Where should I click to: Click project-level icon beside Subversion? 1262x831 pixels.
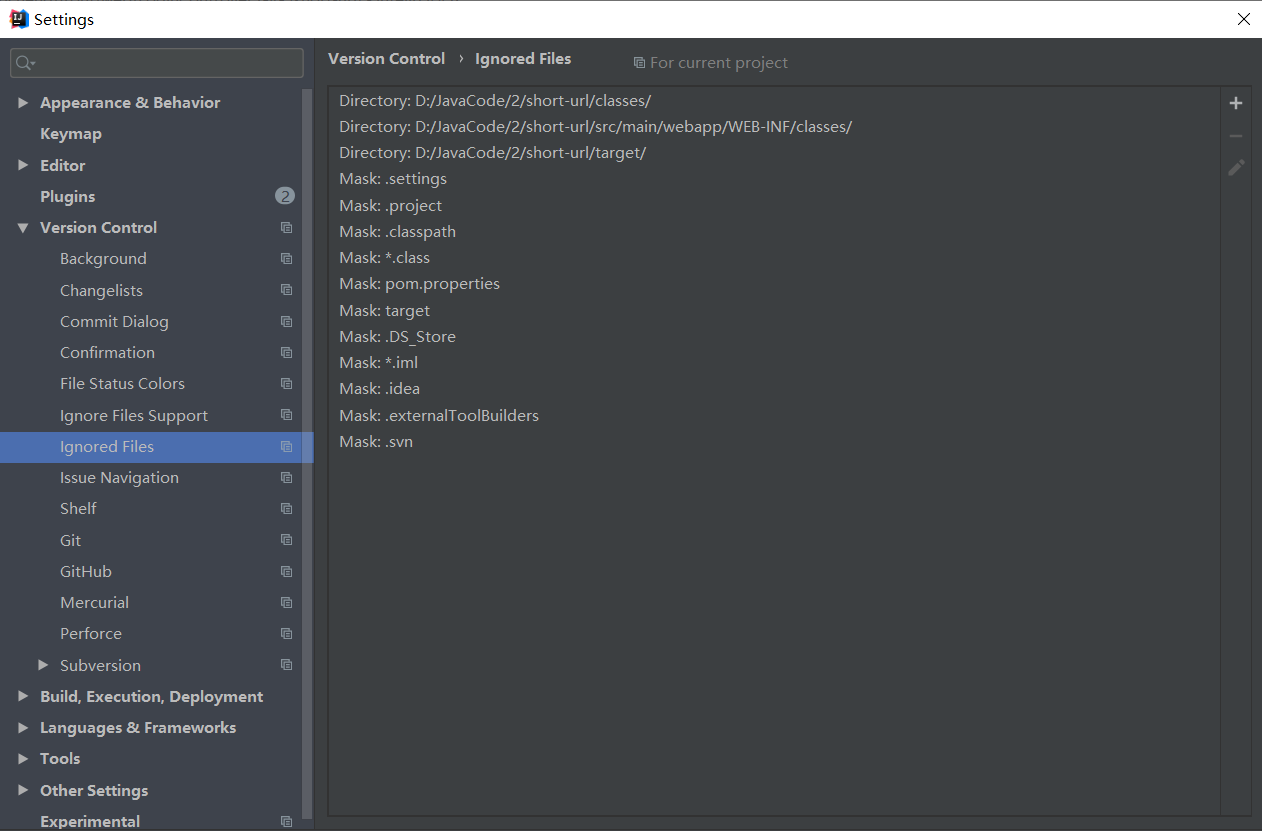(286, 665)
